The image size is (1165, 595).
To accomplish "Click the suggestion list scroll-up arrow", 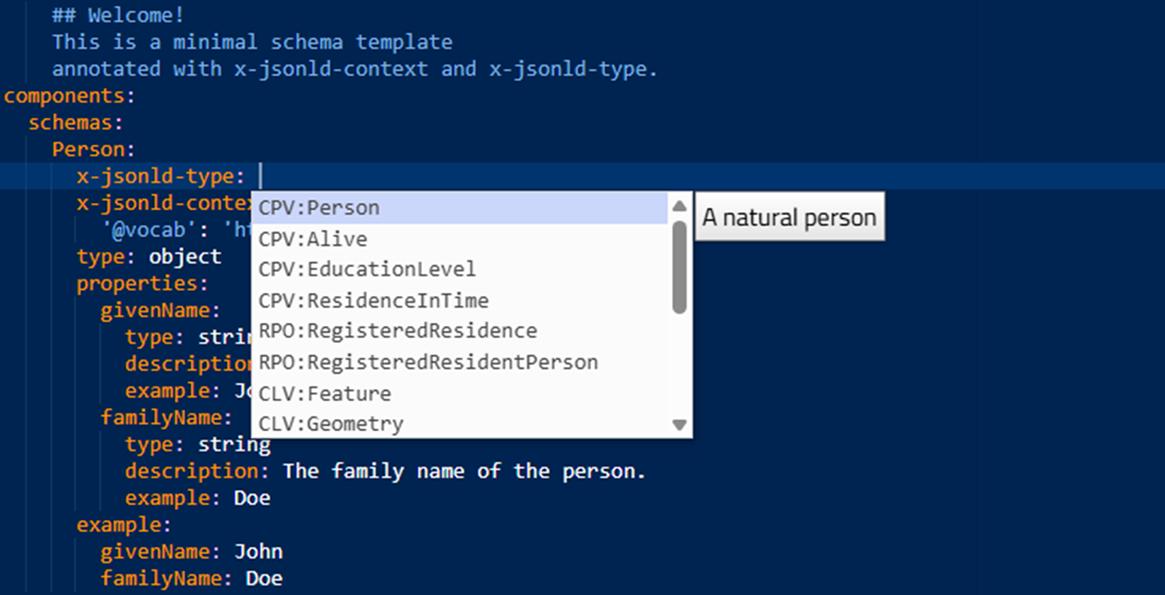I will coord(679,206).
